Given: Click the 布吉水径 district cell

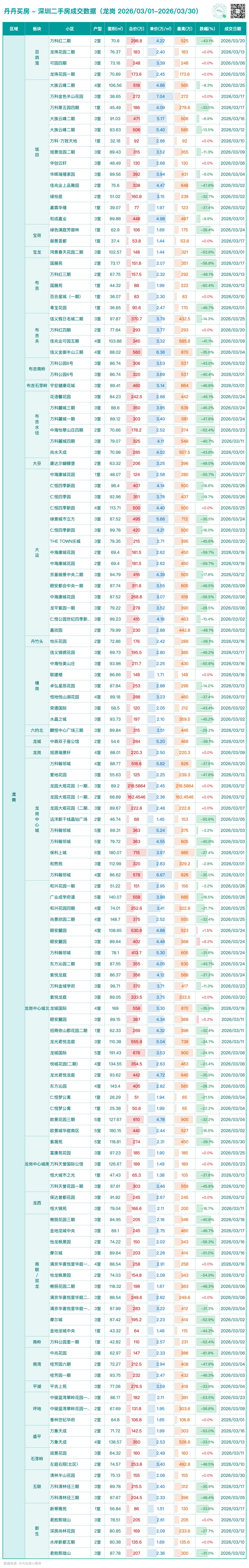Looking at the screenshot, I should 37,424.
